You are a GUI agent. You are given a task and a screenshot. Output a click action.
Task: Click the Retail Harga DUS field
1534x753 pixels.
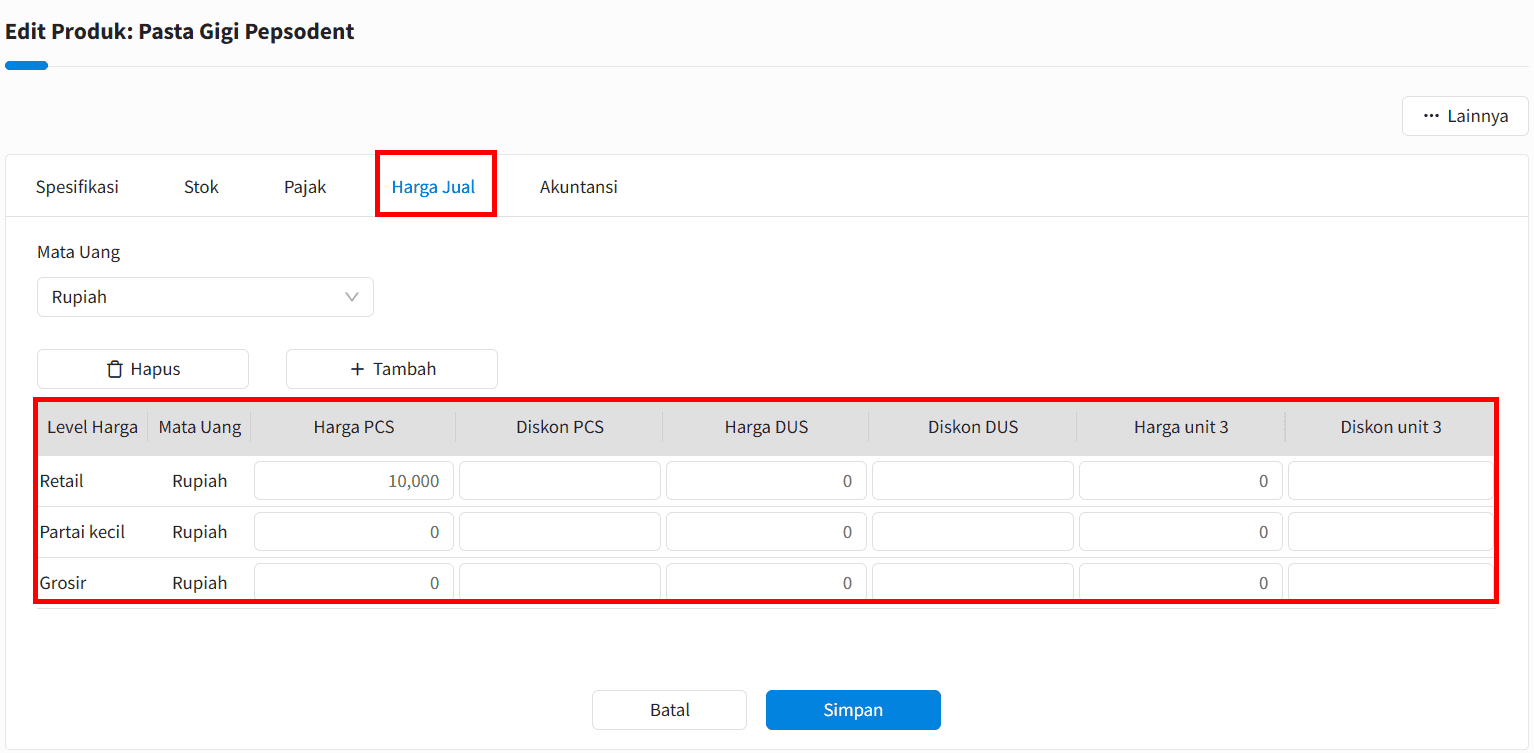766,481
